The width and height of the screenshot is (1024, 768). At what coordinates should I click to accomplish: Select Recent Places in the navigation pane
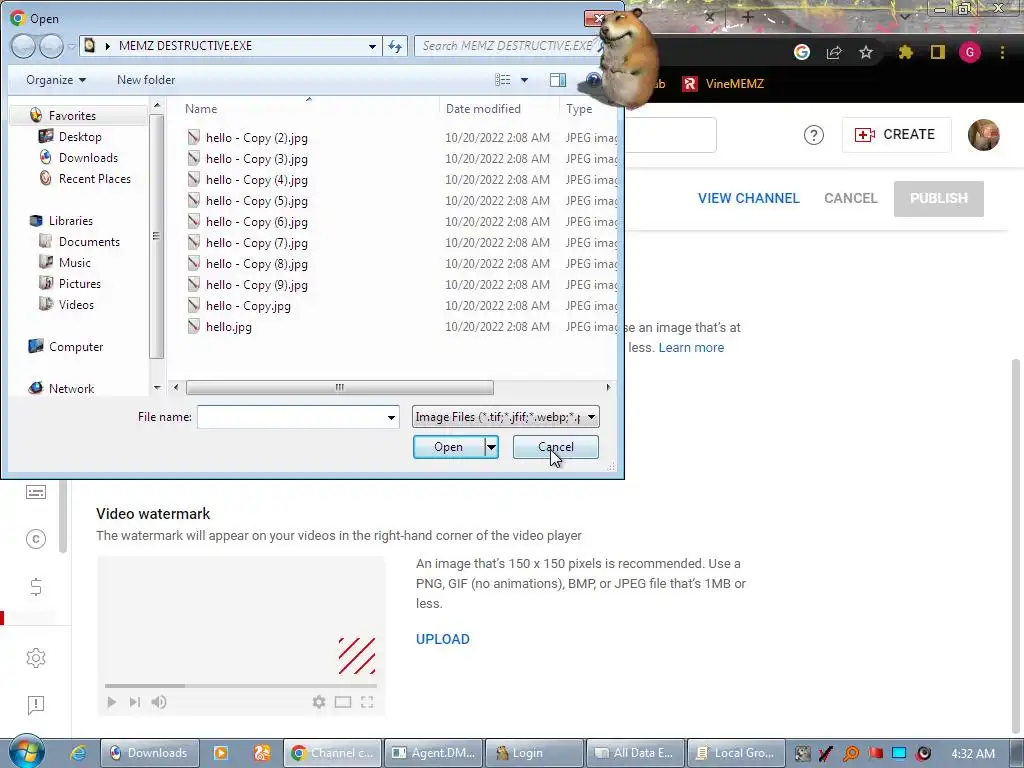(x=94, y=178)
